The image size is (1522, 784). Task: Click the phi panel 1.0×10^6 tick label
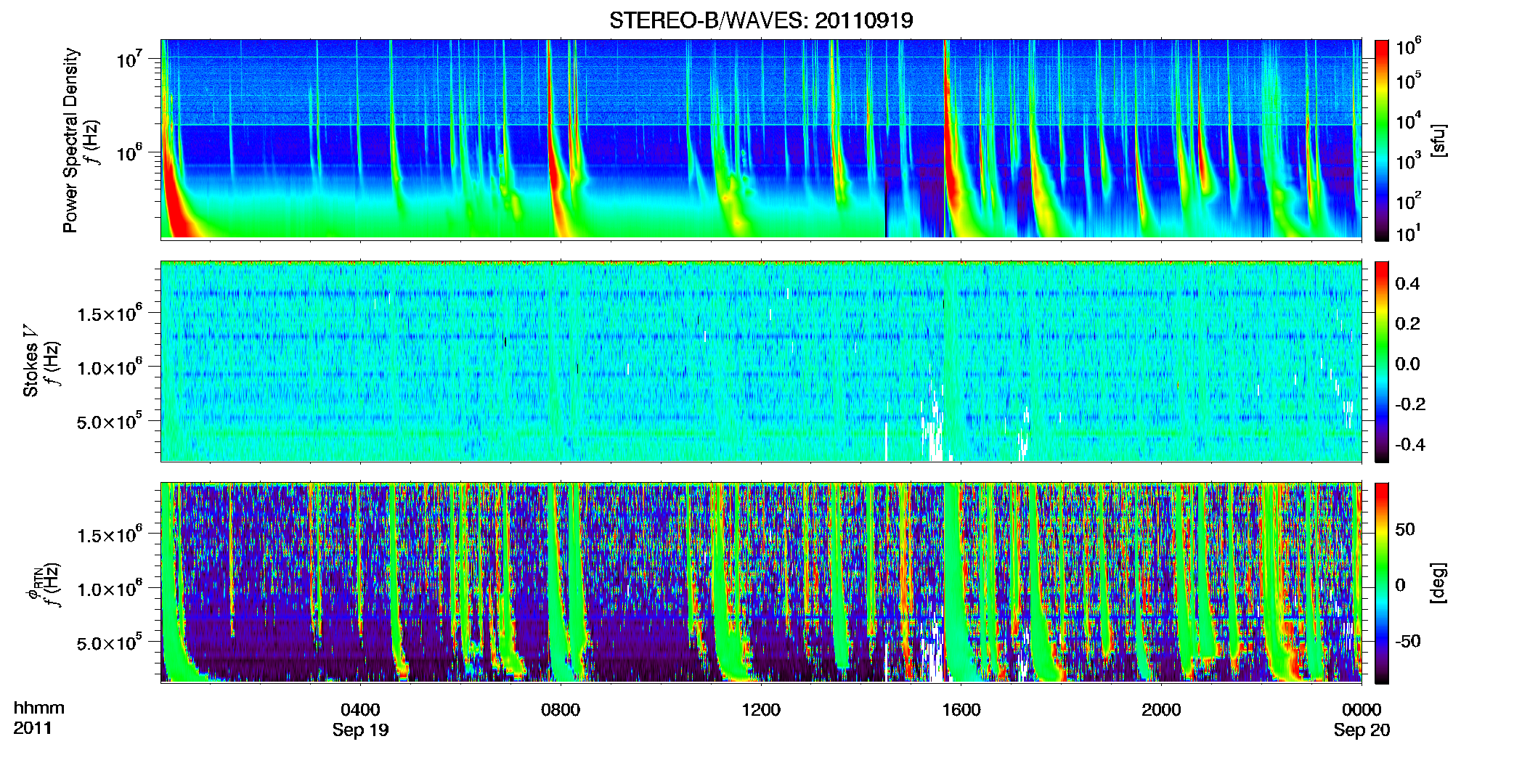(x=110, y=589)
